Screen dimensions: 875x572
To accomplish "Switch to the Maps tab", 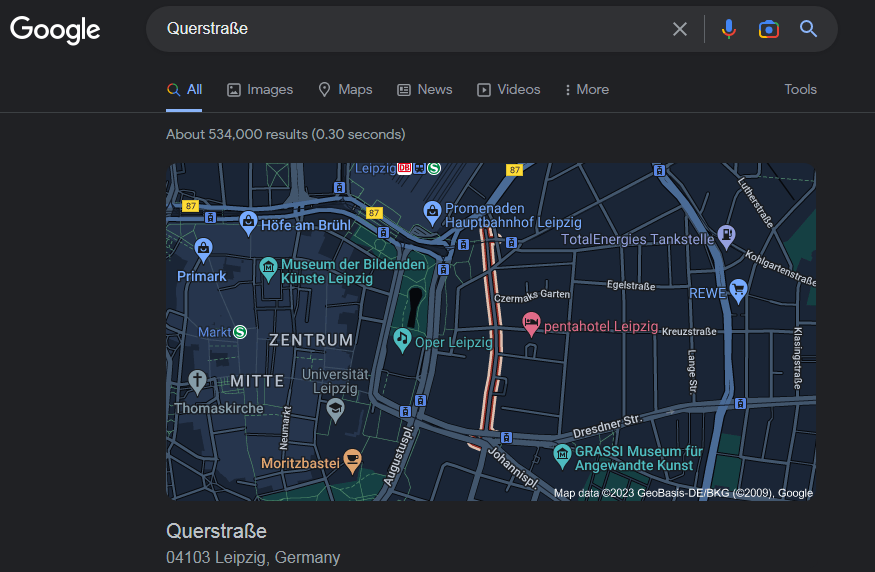I will [x=345, y=90].
